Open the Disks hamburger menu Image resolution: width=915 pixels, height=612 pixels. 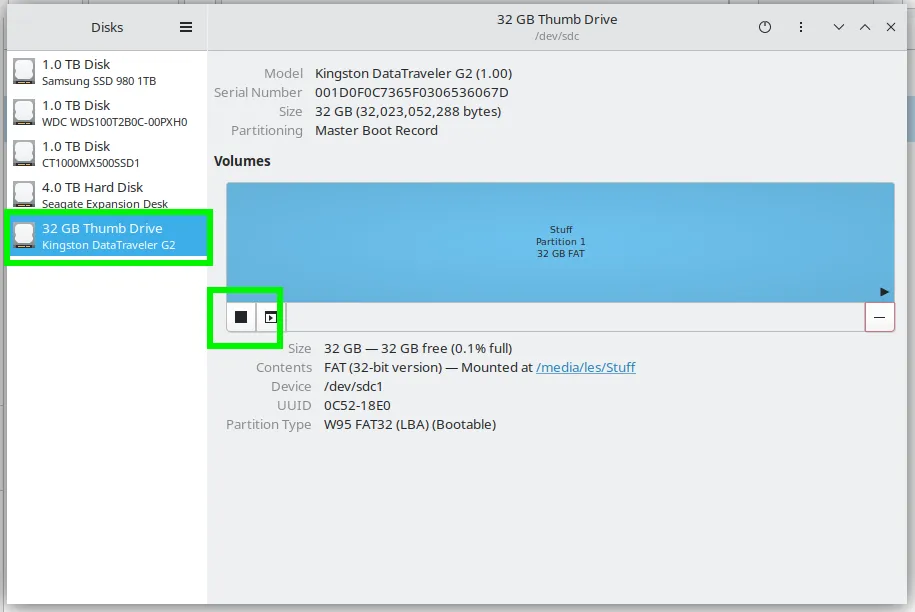(x=186, y=27)
